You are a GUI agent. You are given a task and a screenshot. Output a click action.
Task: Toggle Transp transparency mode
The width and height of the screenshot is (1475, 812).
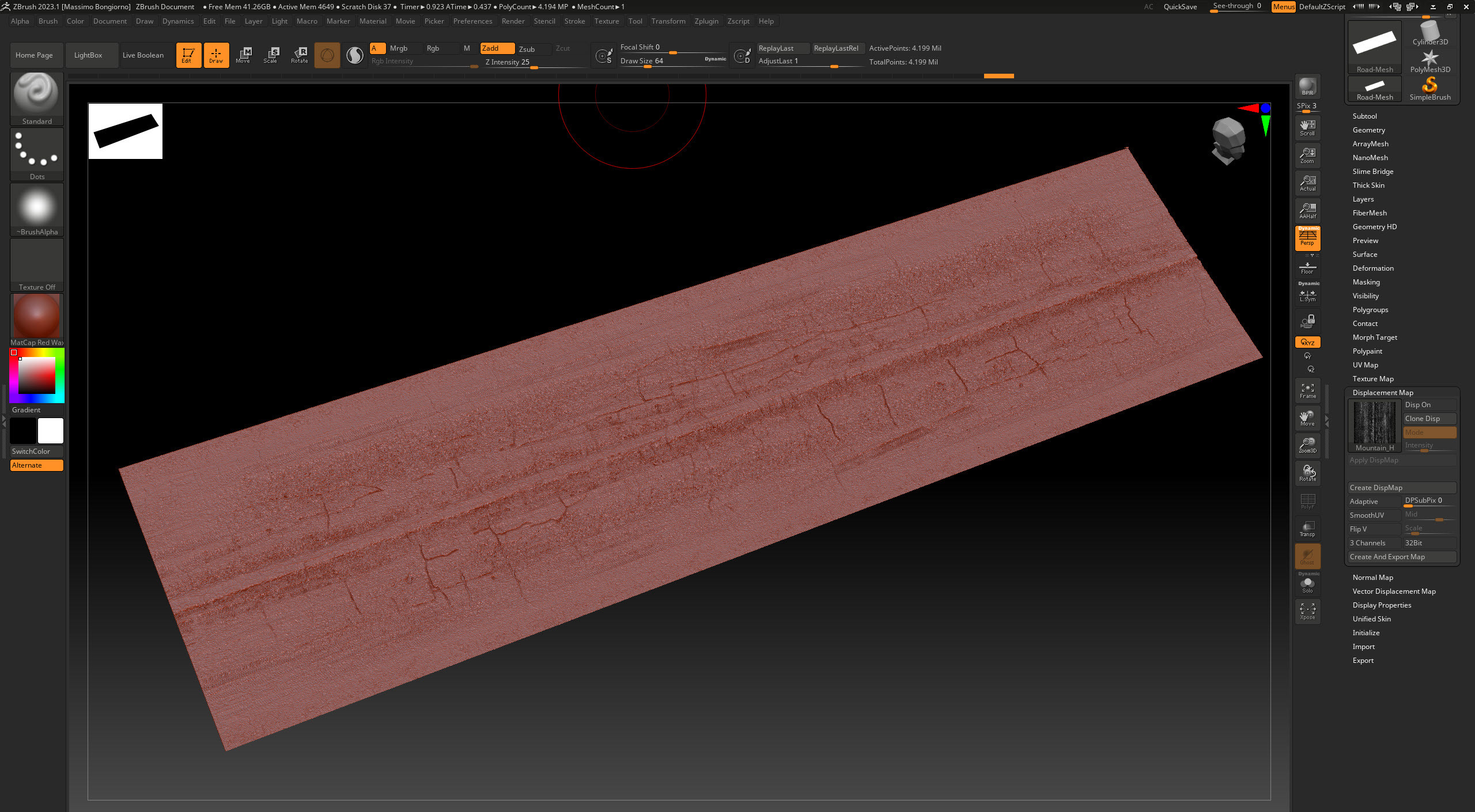(x=1307, y=528)
